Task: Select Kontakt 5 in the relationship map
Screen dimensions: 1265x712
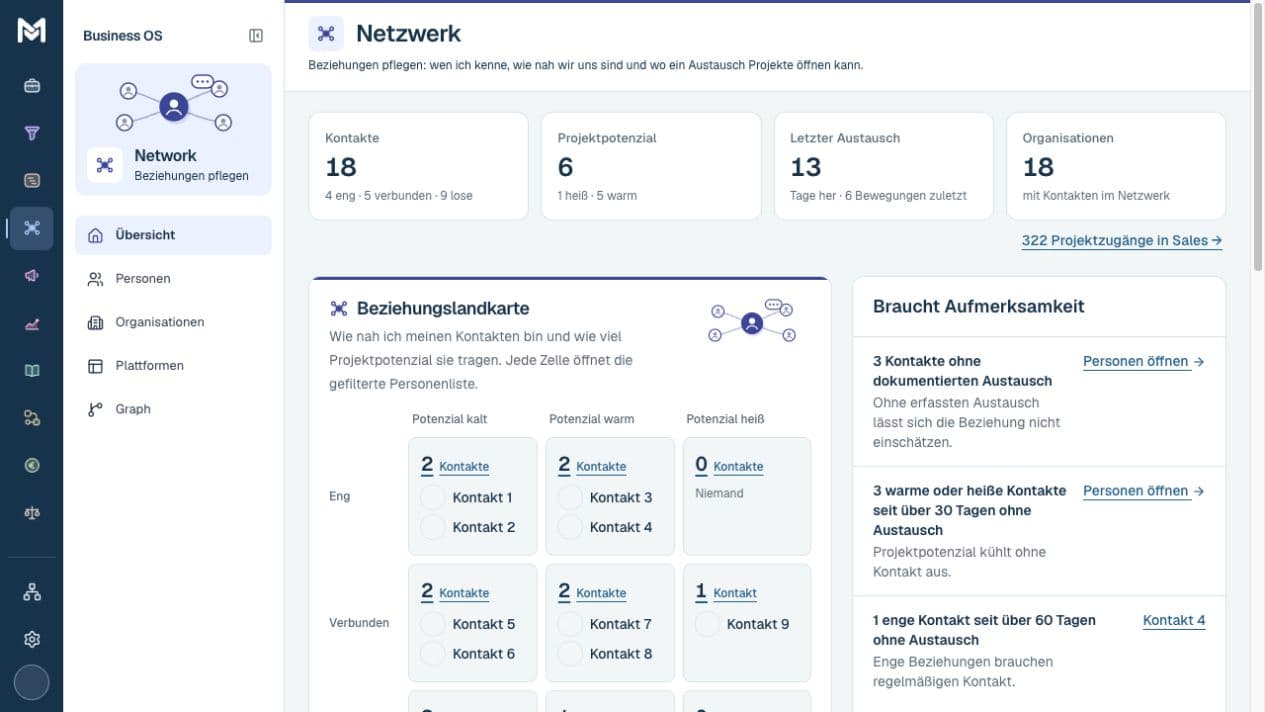Action: click(467, 624)
